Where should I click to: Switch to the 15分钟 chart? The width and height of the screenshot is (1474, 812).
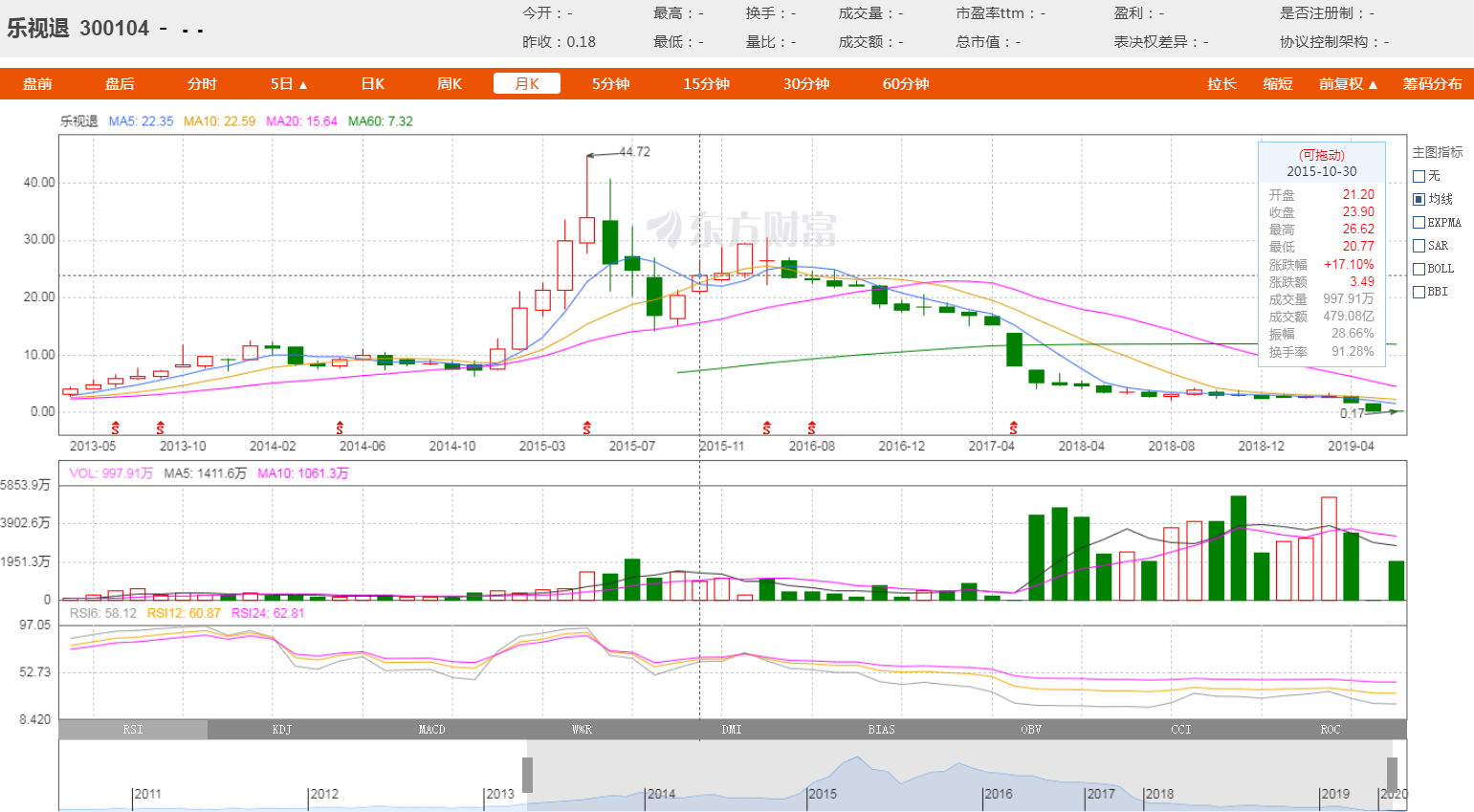click(706, 84)
